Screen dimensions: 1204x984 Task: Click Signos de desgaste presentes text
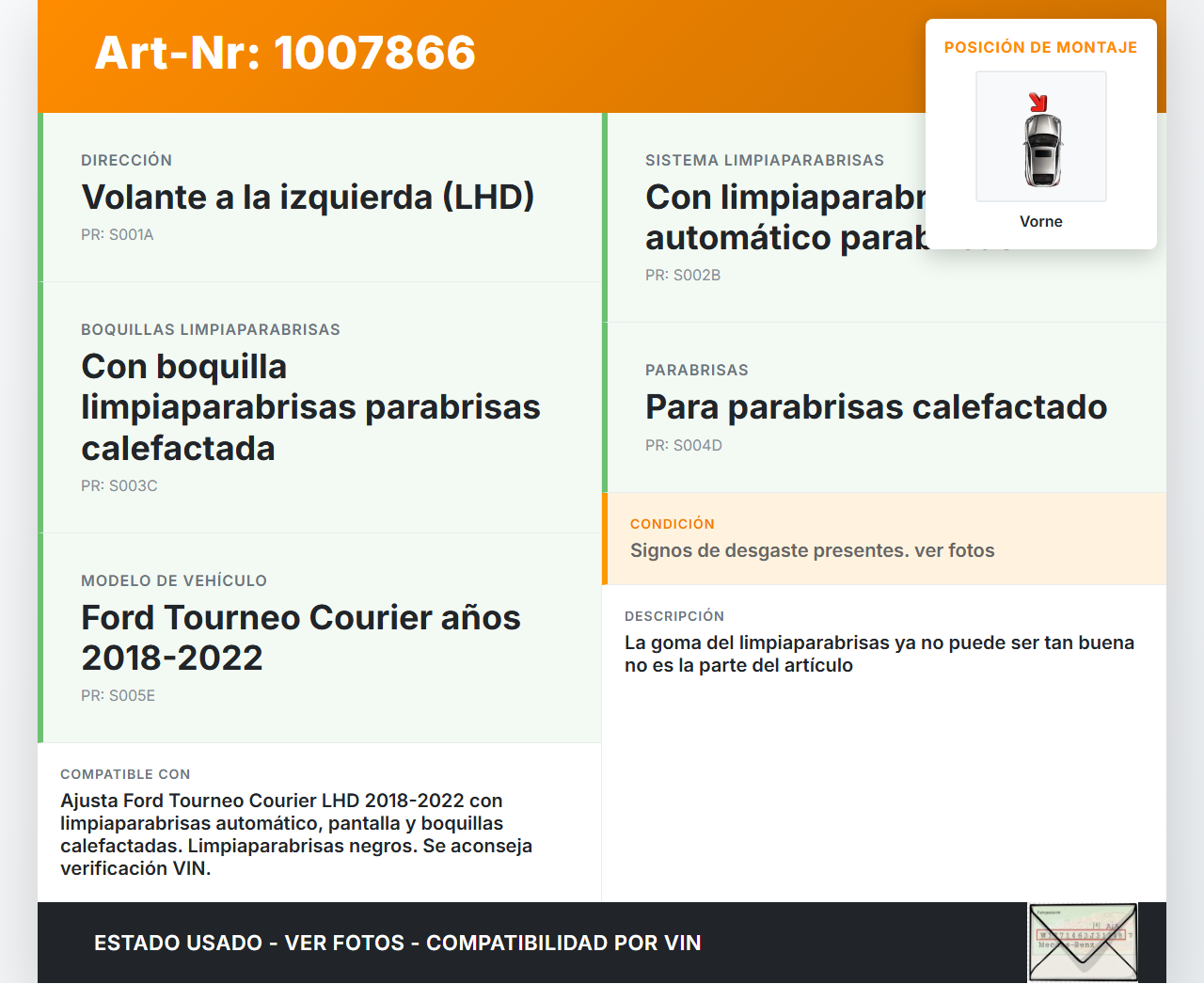coord(813,550)
